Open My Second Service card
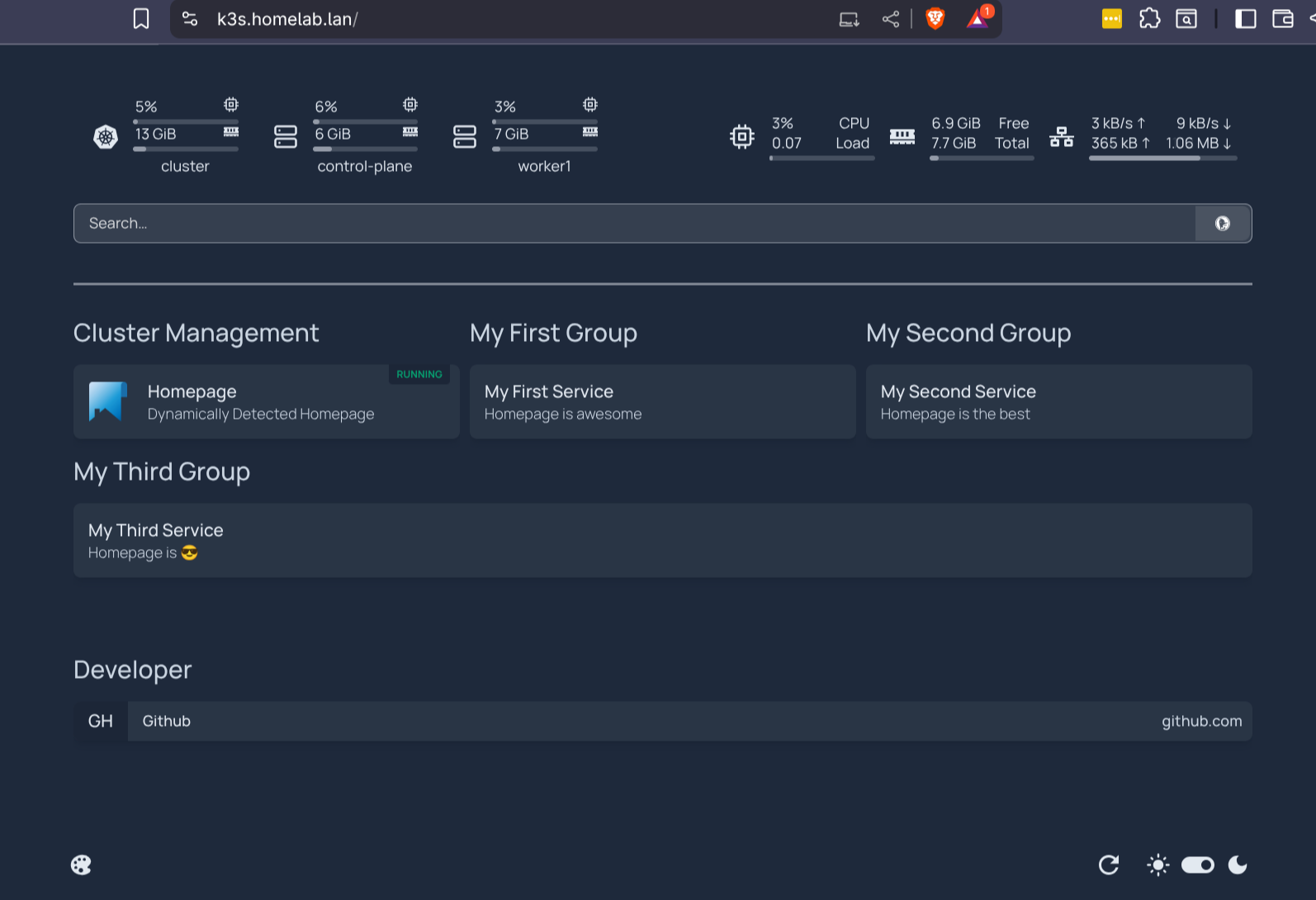 [x=1058, y=402]
